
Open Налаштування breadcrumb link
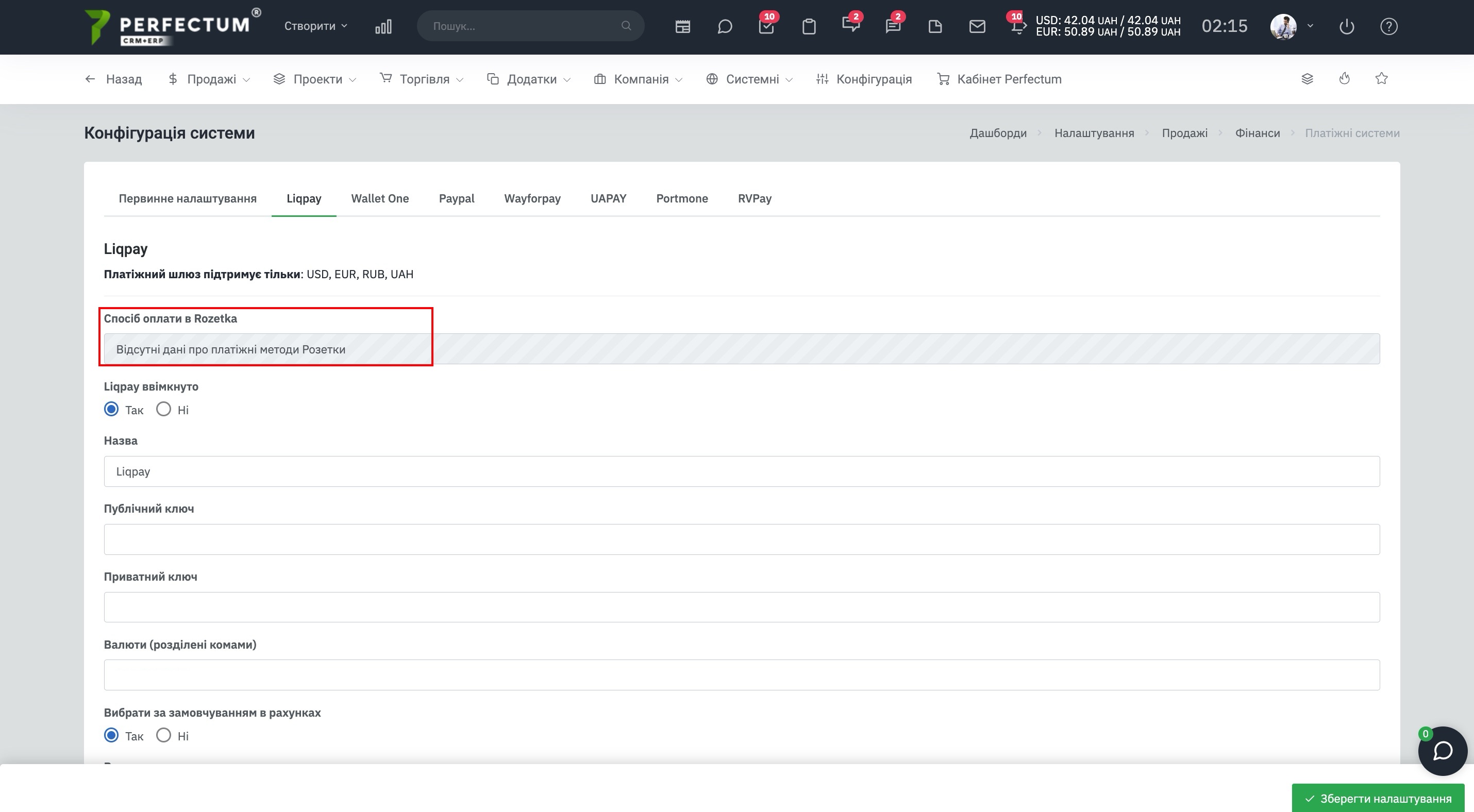click(1094, 132)
